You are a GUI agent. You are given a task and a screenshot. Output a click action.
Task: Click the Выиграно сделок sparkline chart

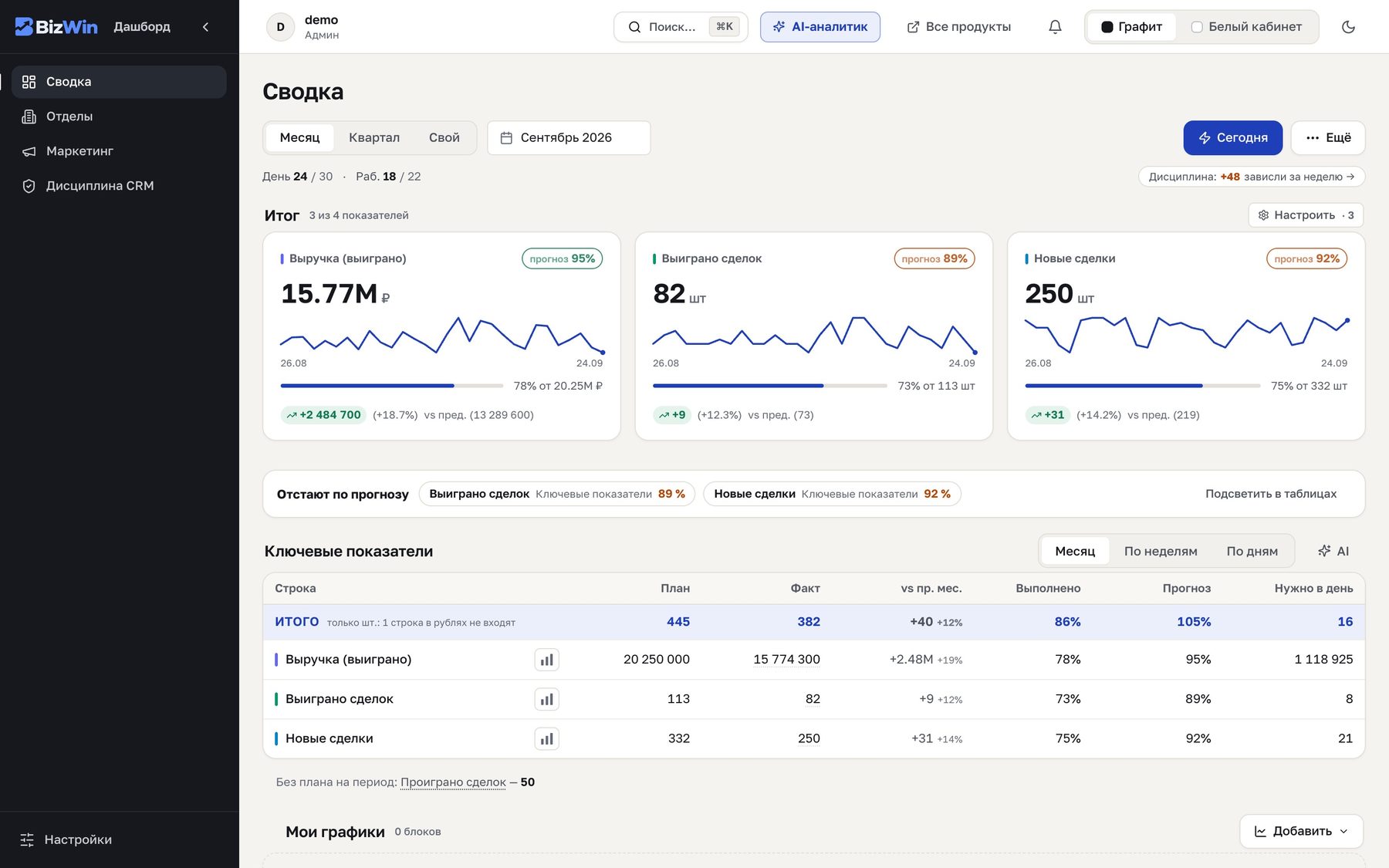(x=814, y=335)
